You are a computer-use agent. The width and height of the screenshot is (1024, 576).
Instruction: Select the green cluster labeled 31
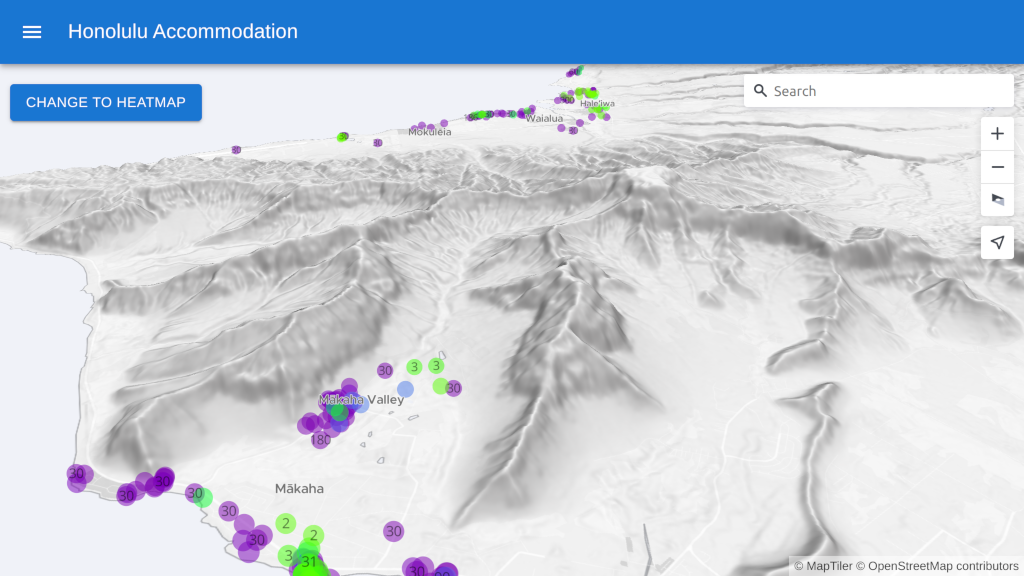click(x=309, y=563)
